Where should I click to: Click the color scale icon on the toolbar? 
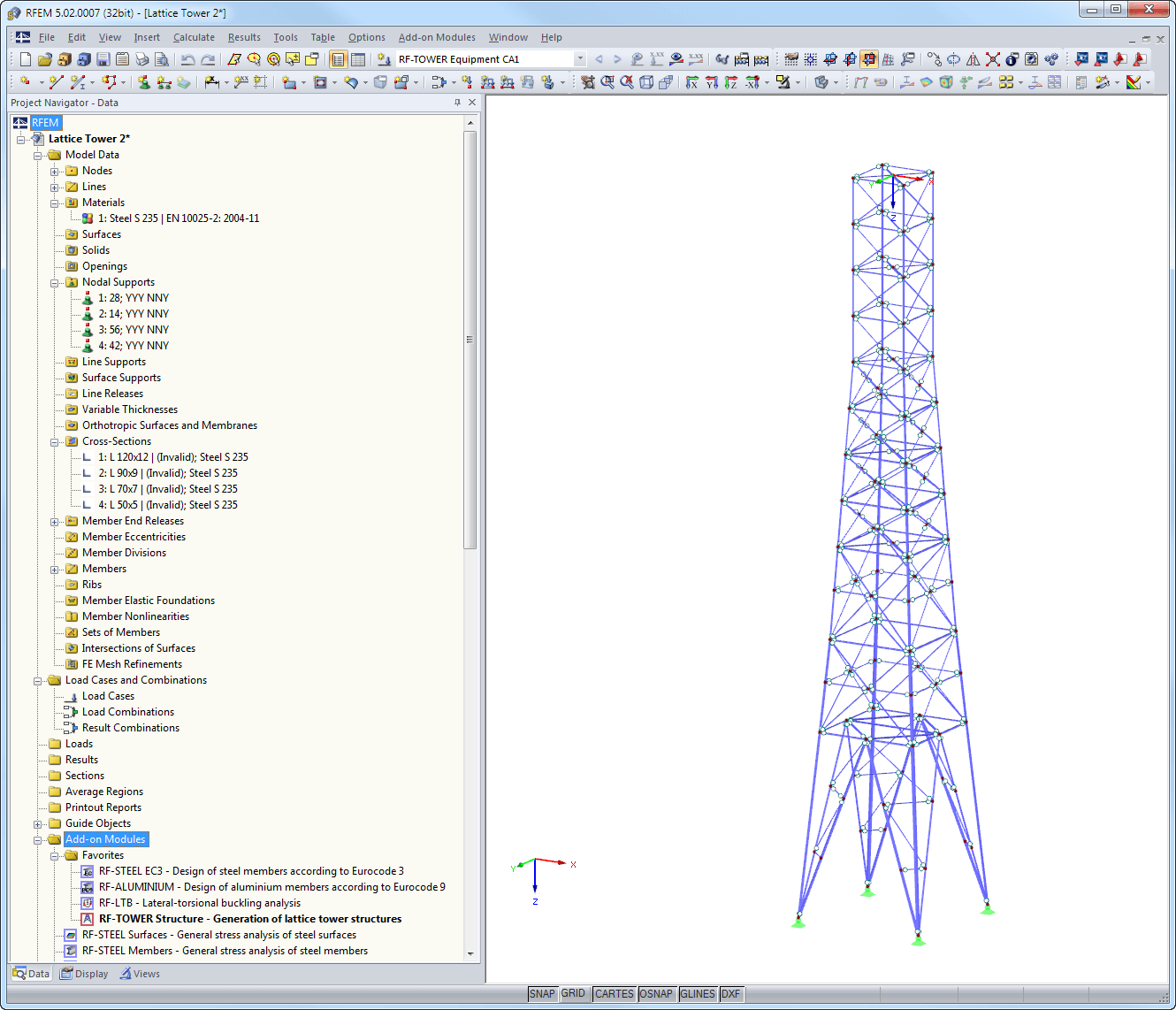pos(1133,81)
